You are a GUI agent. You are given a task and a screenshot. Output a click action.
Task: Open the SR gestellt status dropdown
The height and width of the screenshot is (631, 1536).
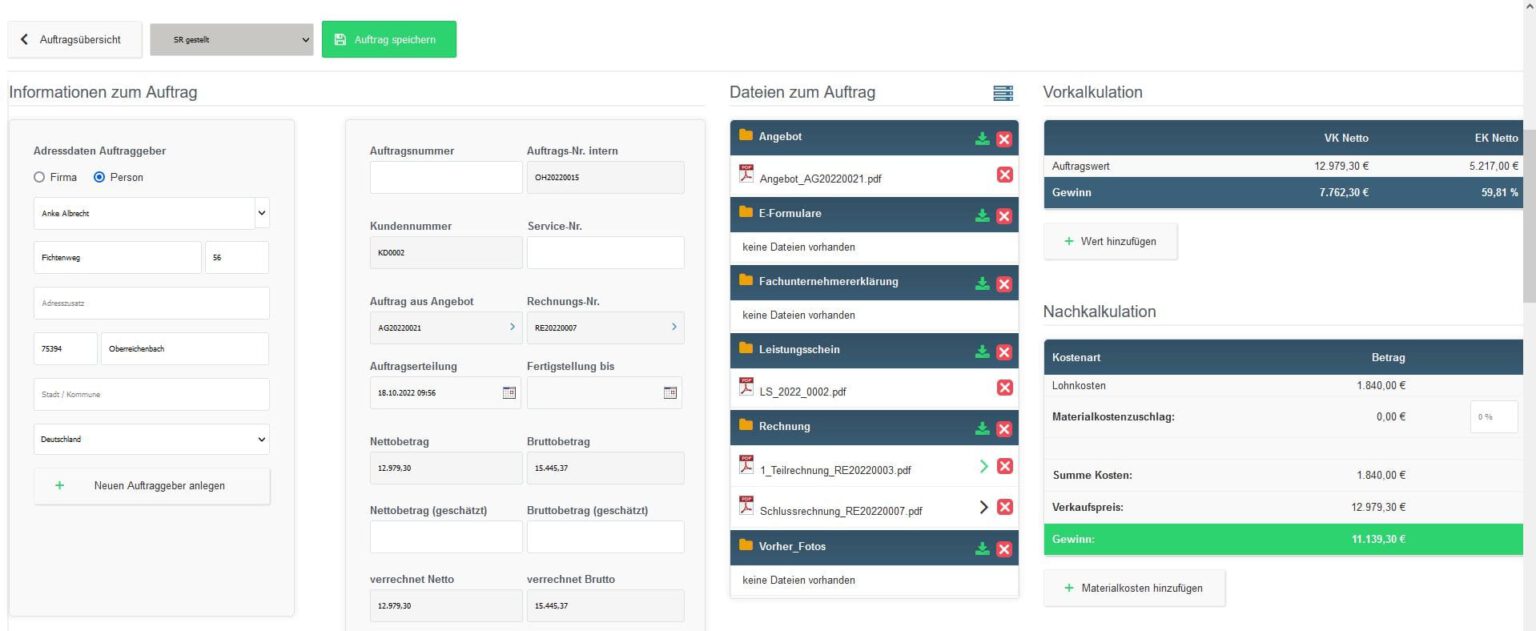coord(229,38)
